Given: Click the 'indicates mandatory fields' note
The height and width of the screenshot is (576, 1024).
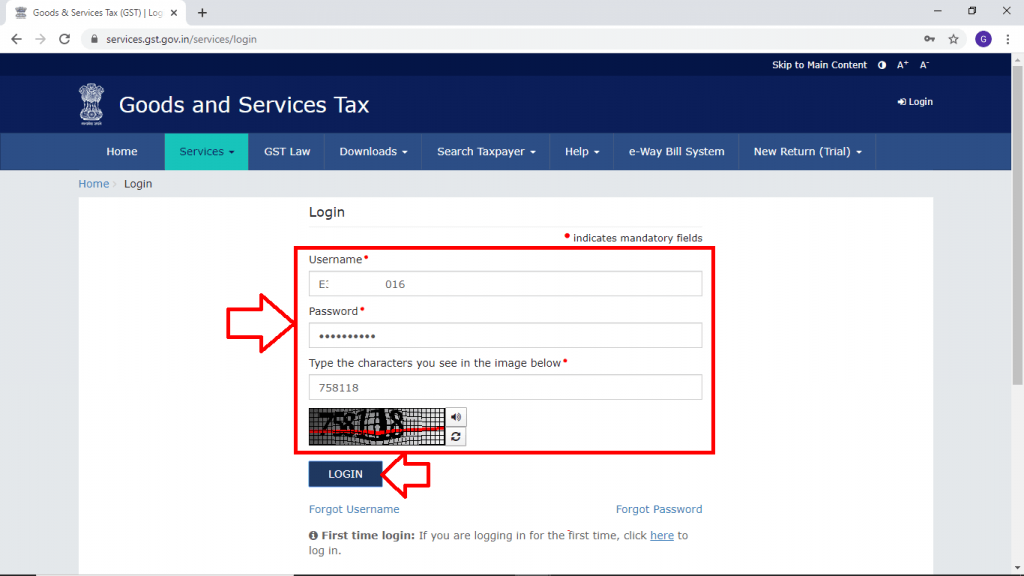Looking at the screenshot, I should click(637, 238).
